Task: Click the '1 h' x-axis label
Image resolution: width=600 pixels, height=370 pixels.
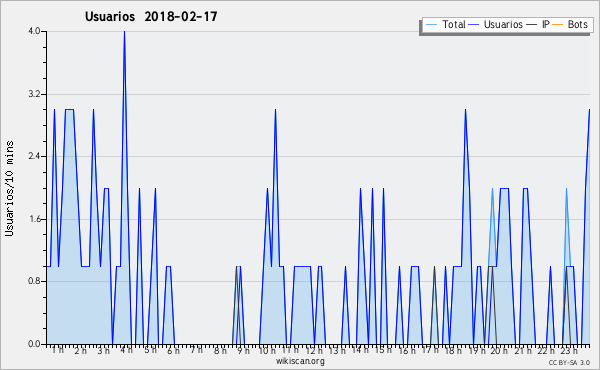Action: pos(58,350)
